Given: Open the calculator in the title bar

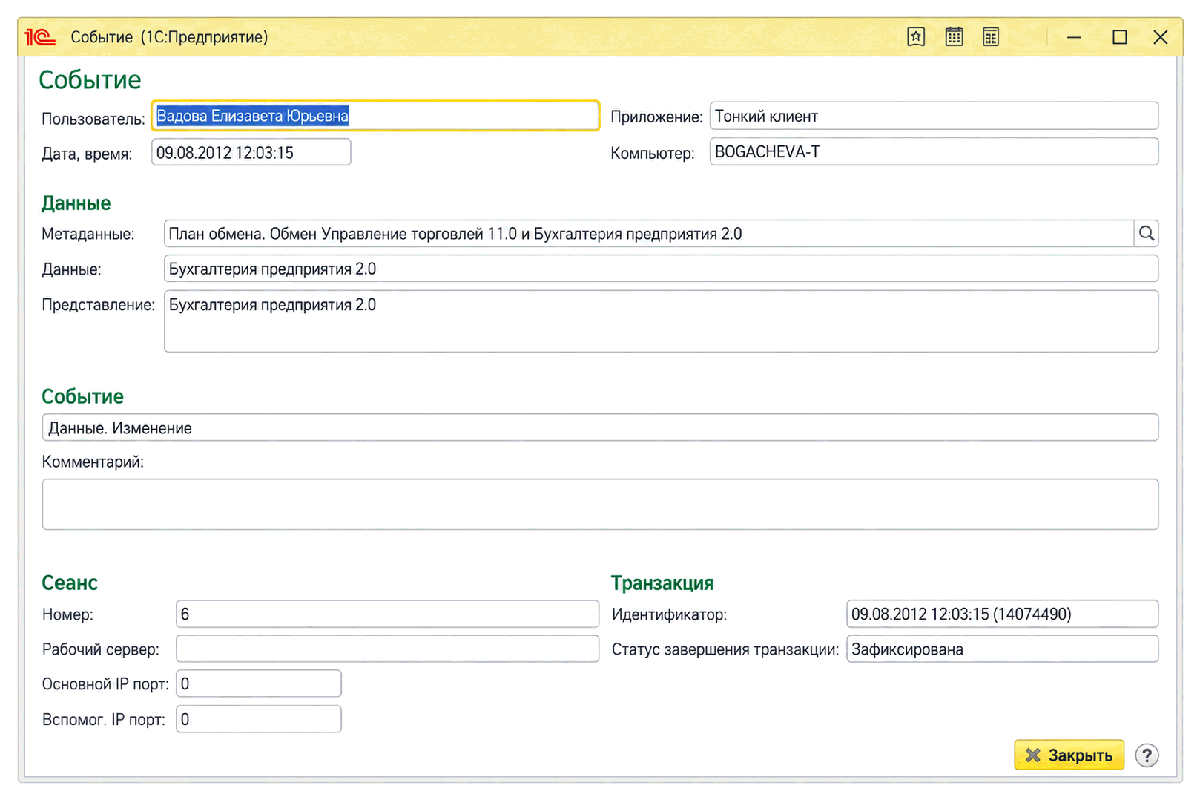Looking at the screenshot, I should point(991,37).
